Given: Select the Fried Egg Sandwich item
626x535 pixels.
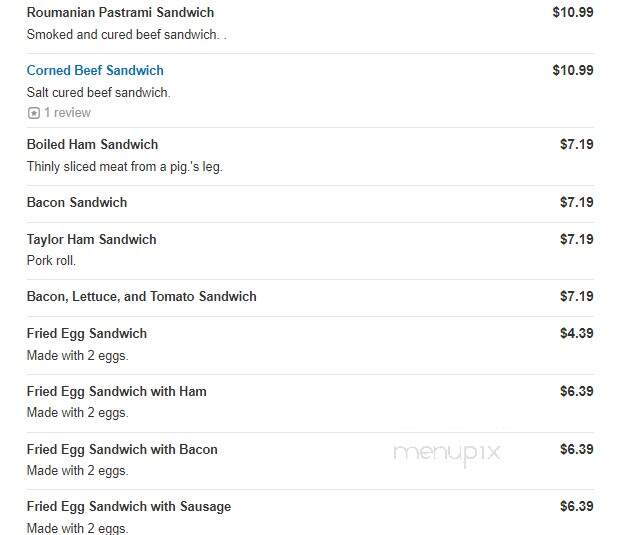Looking at the screenshot, I should click(87, 334).
